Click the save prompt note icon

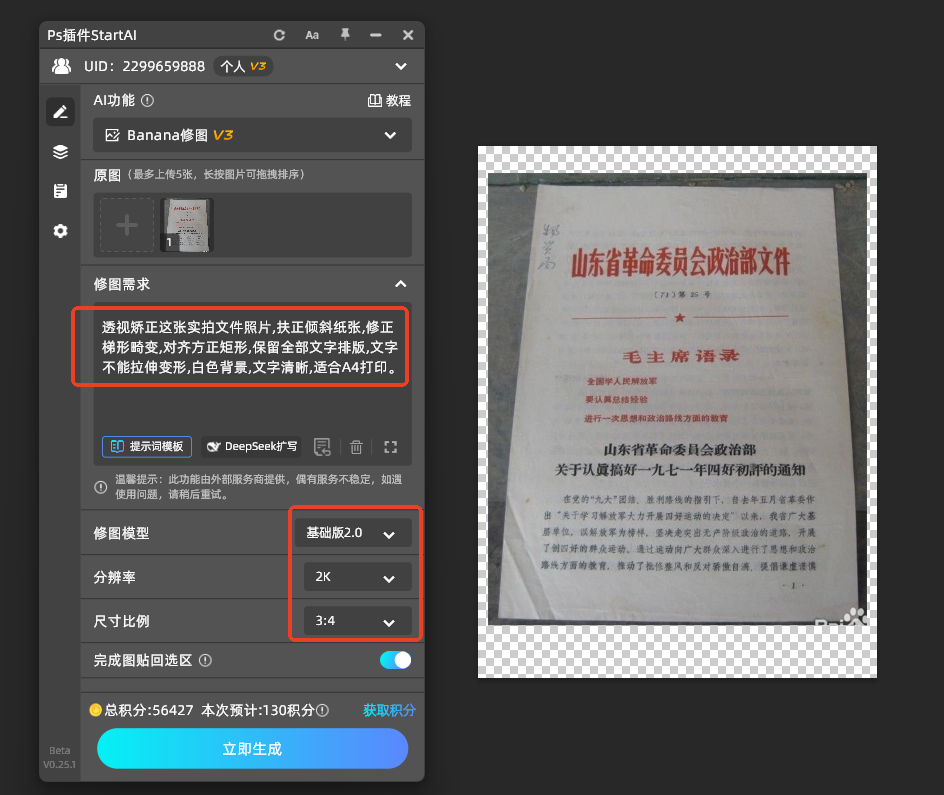[322, 447]
